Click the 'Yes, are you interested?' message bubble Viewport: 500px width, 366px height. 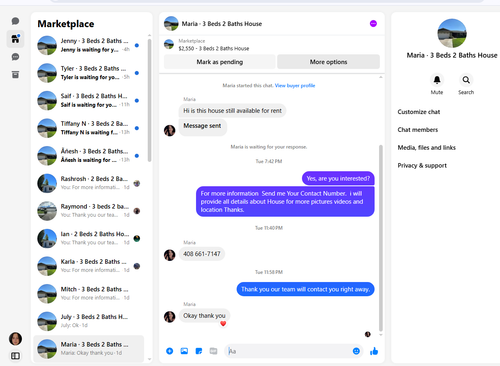pyautogui.click(x=338, y=178)
